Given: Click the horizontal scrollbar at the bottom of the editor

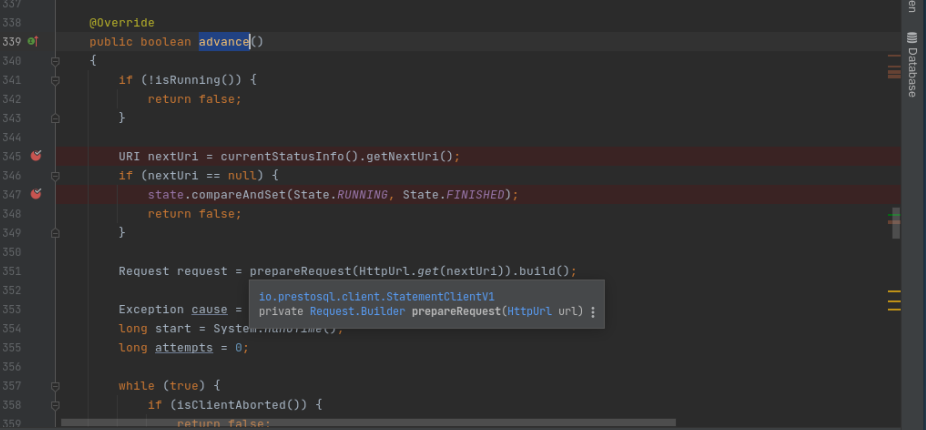Looking at the screenshot, I should 369,423.
